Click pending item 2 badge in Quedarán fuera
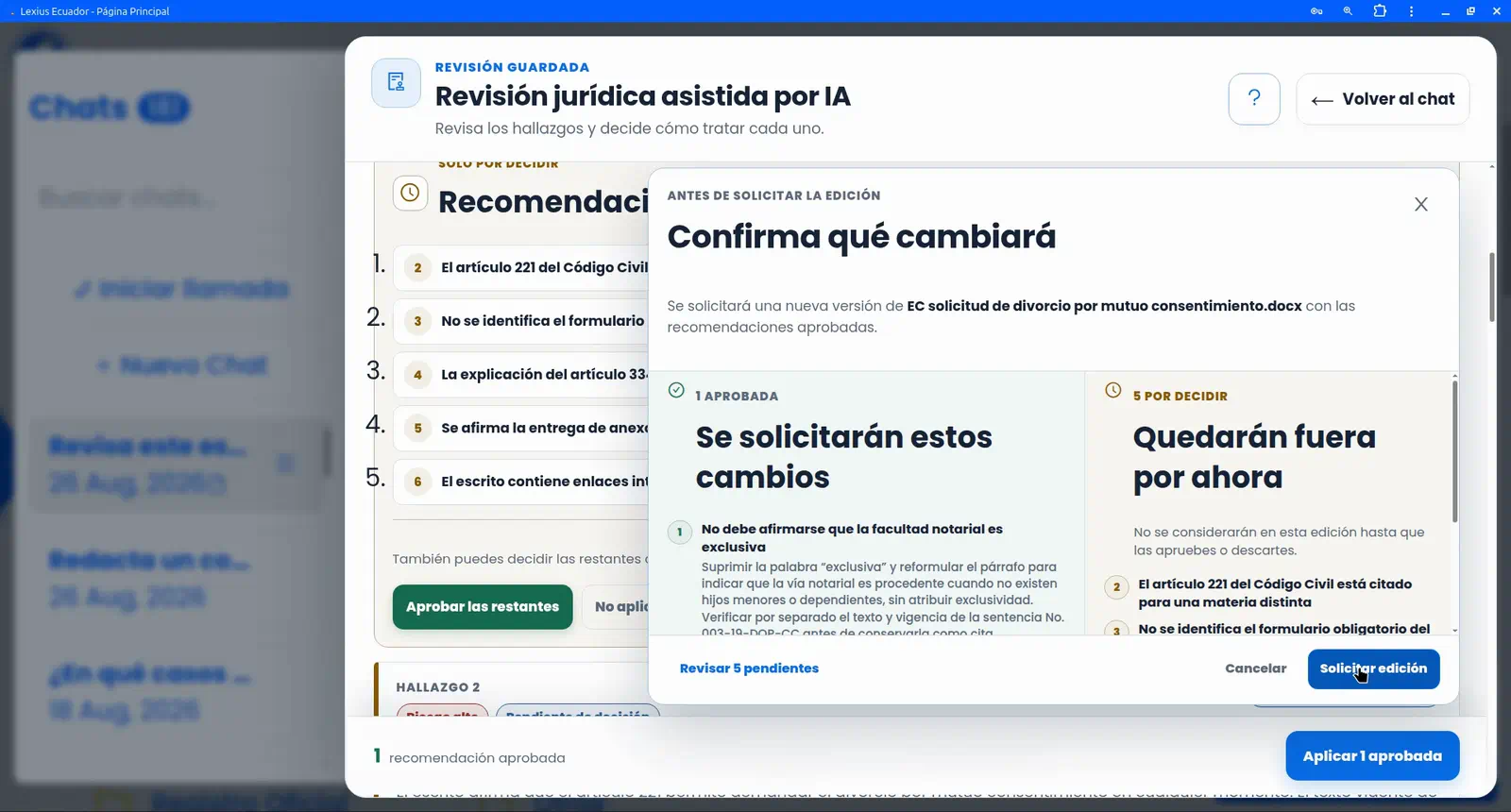Viewport: 1511px width, 812px height. (x=1116, y=586)
